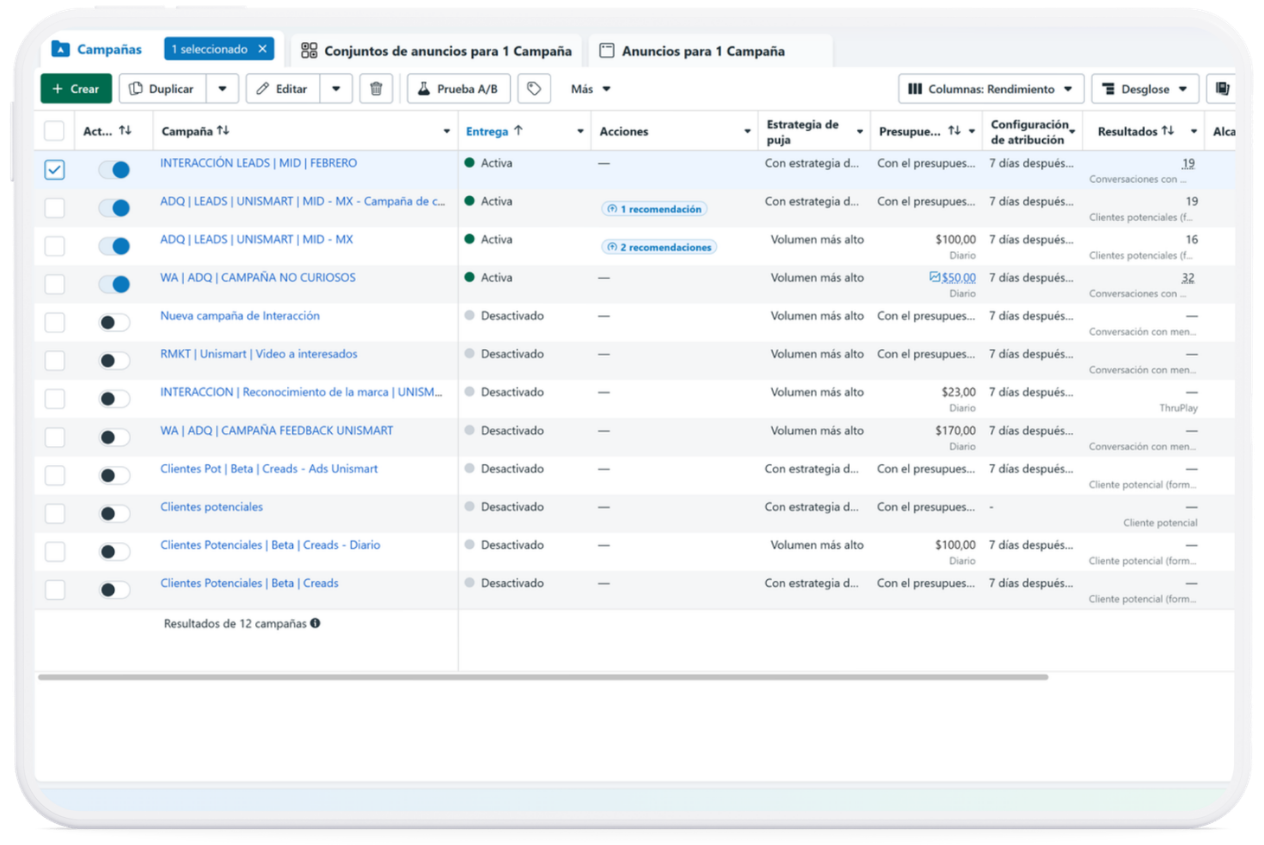Turn off the WA ADQ CAMPAÑA NO CURIOSOS toggle

tap(114, 285)
